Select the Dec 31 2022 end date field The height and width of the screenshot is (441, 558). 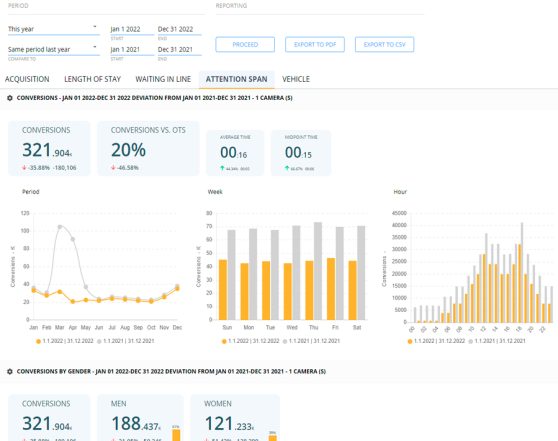pyautogui.click(x=179, y=29)
